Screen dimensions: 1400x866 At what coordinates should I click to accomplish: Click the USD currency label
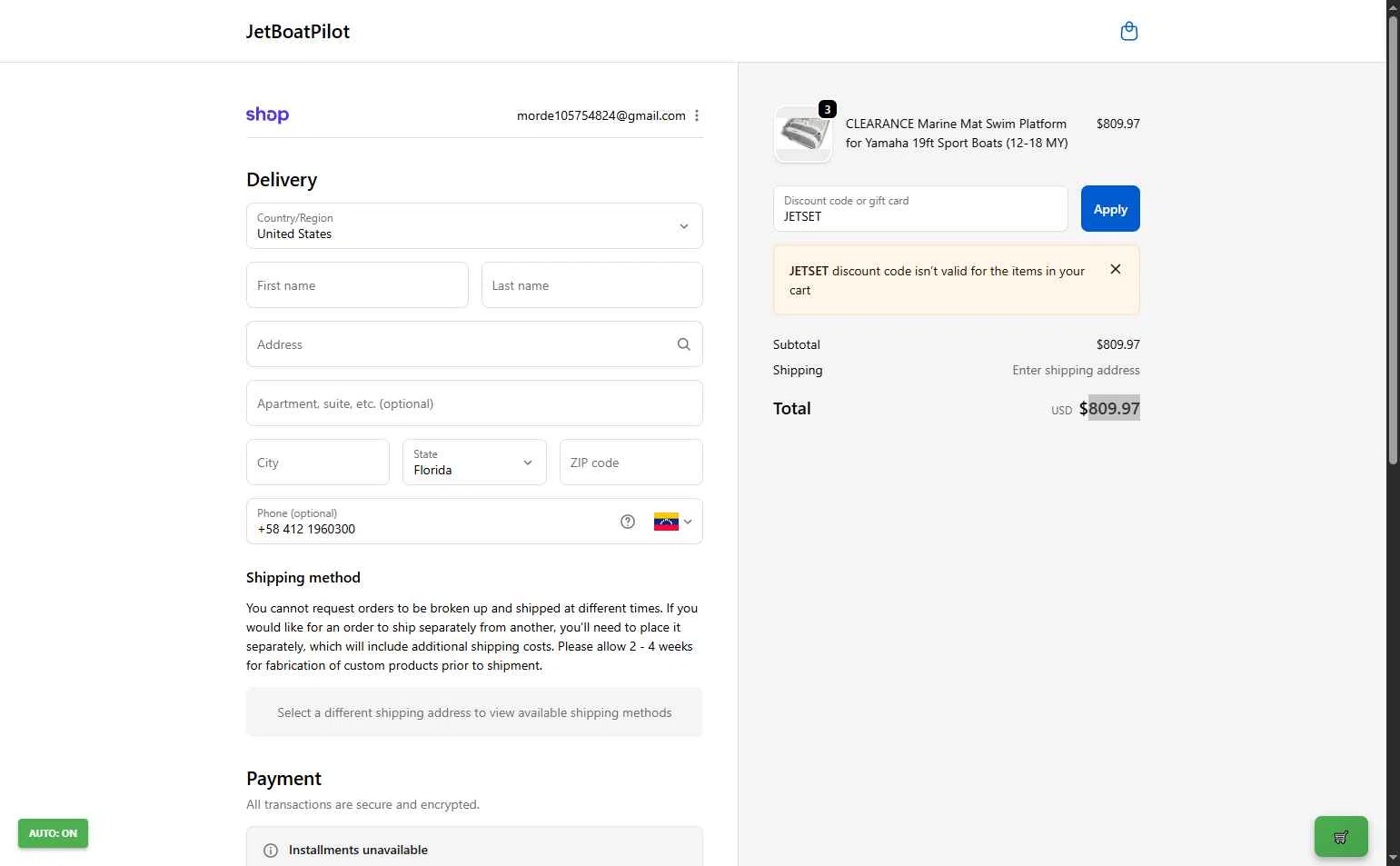click(x=1062, y=411)
